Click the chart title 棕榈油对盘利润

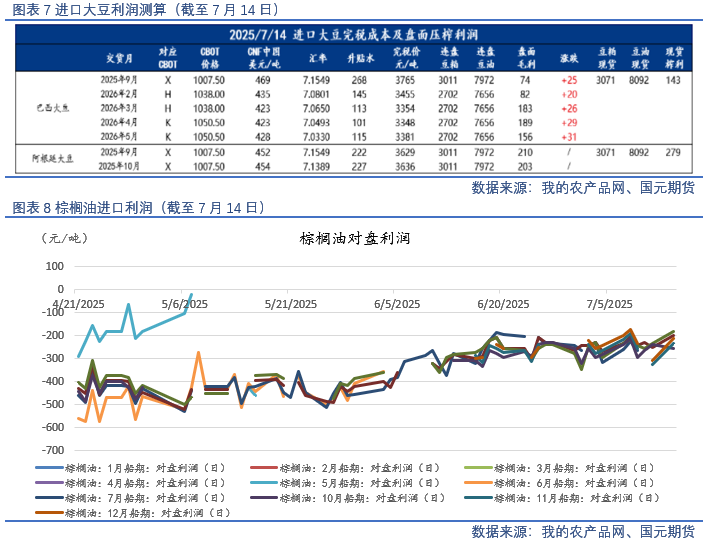coord(354,238)
